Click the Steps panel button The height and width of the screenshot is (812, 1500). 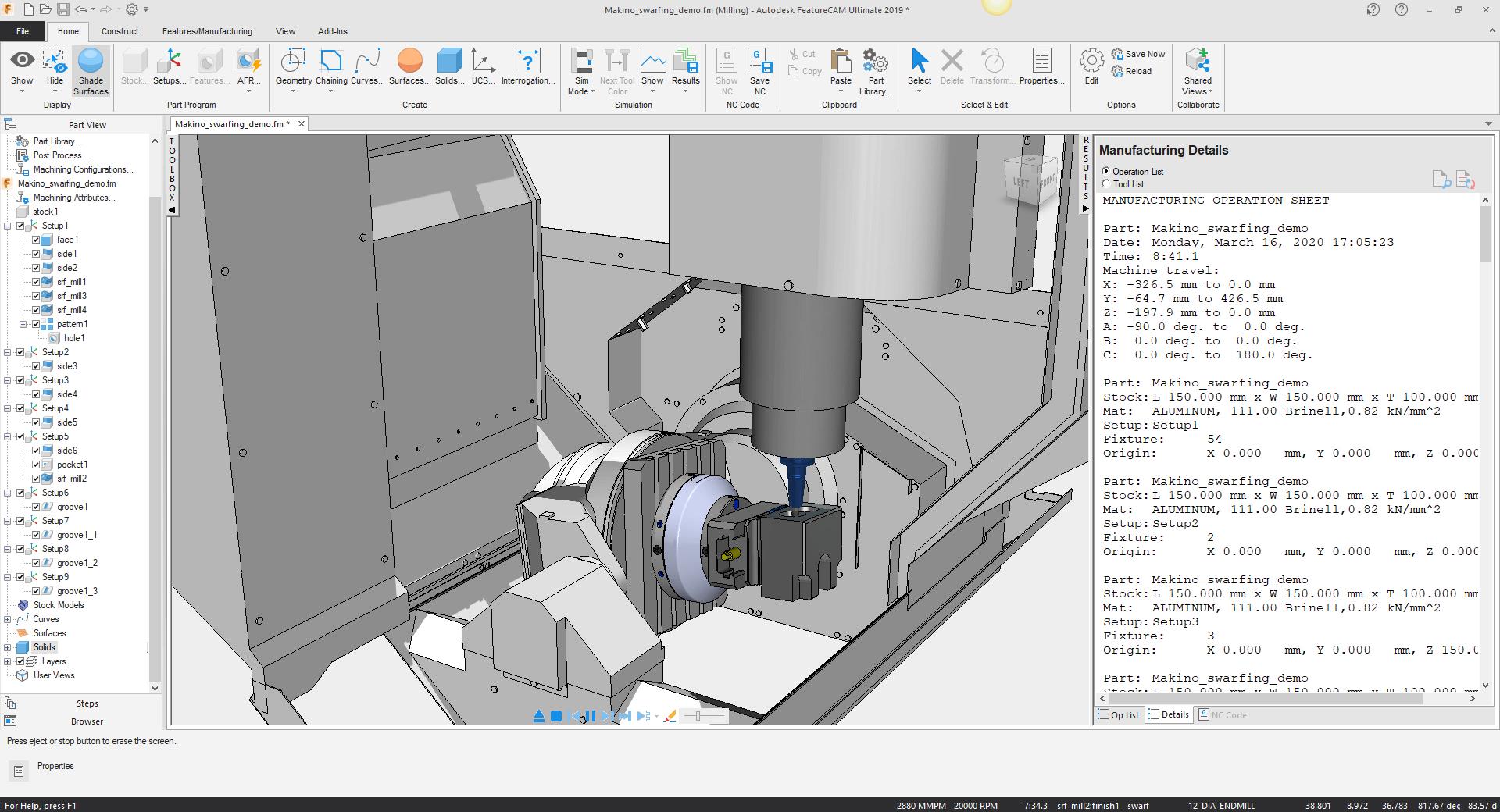(x=87, y=703)
